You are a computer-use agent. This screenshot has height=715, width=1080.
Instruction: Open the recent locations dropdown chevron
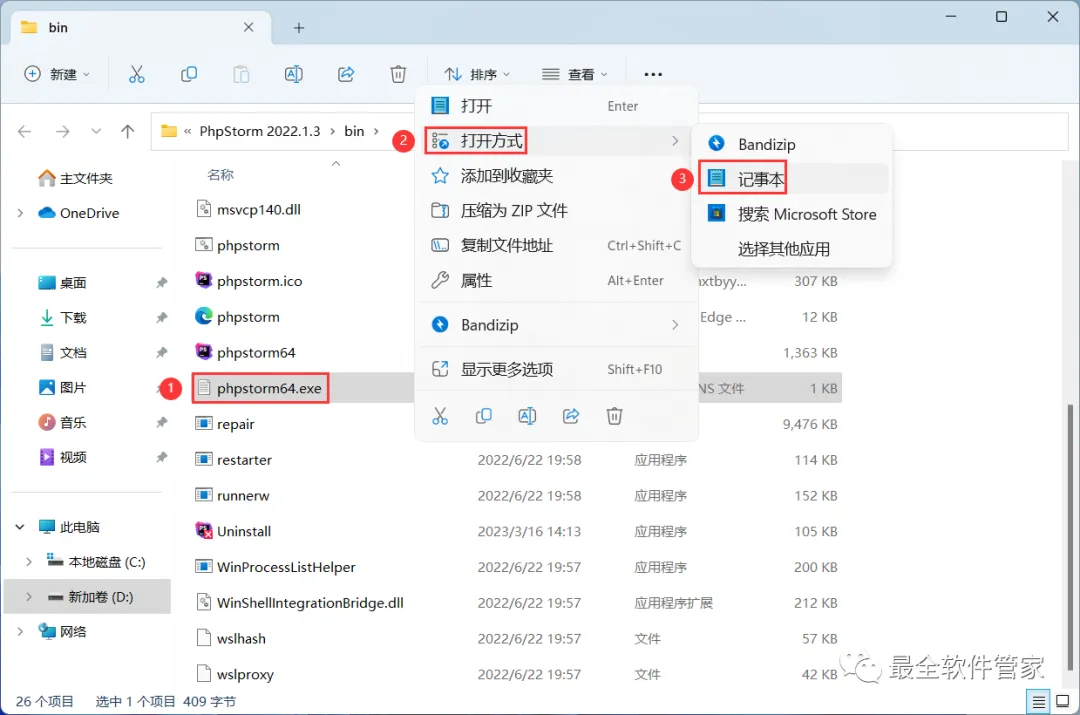pos(96,131)
